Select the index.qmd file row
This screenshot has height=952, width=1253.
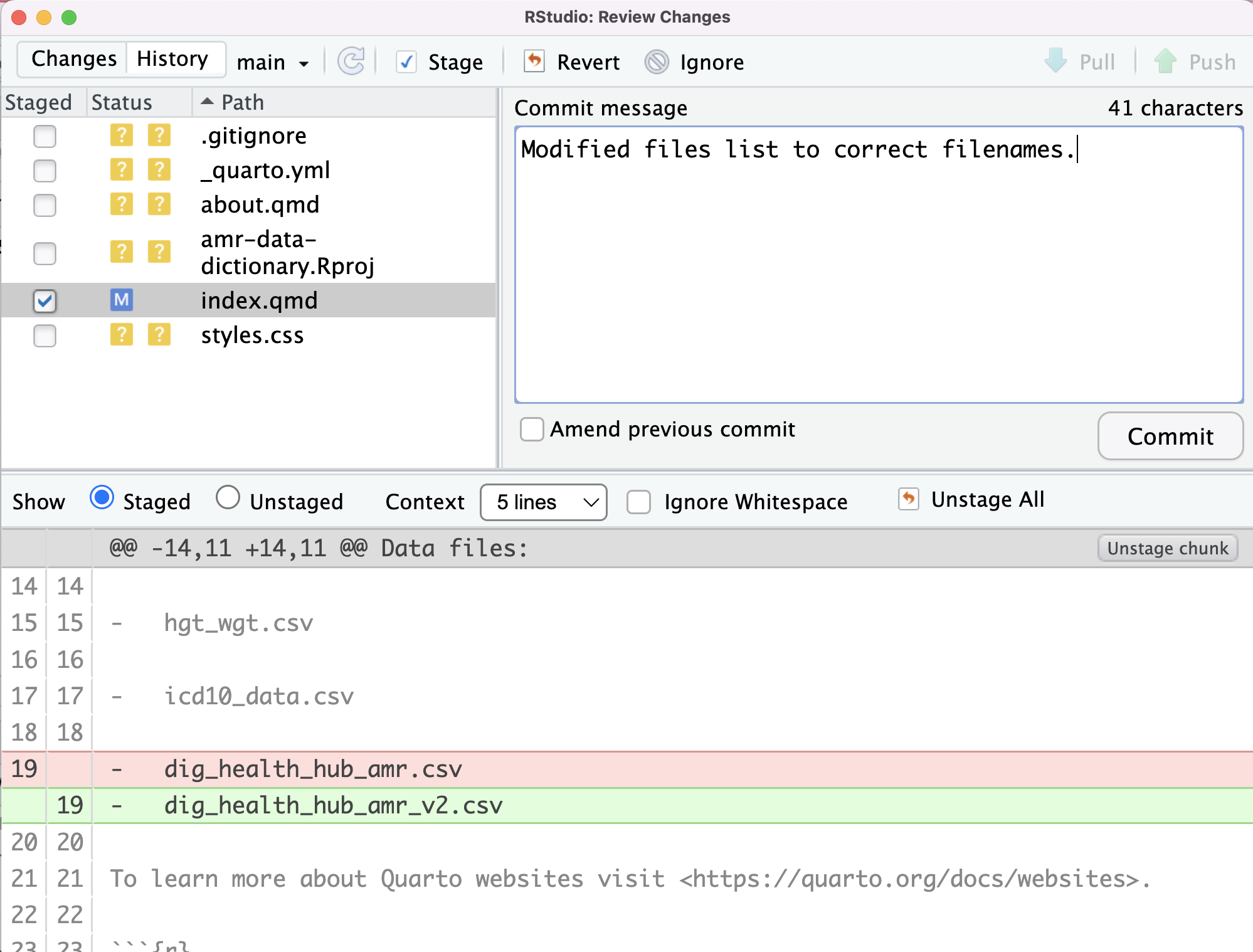[248, 300]
